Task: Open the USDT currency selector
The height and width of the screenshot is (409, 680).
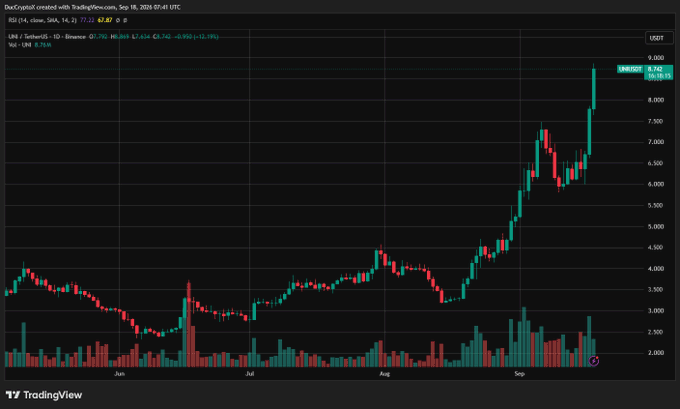Action: coord(658,38)
